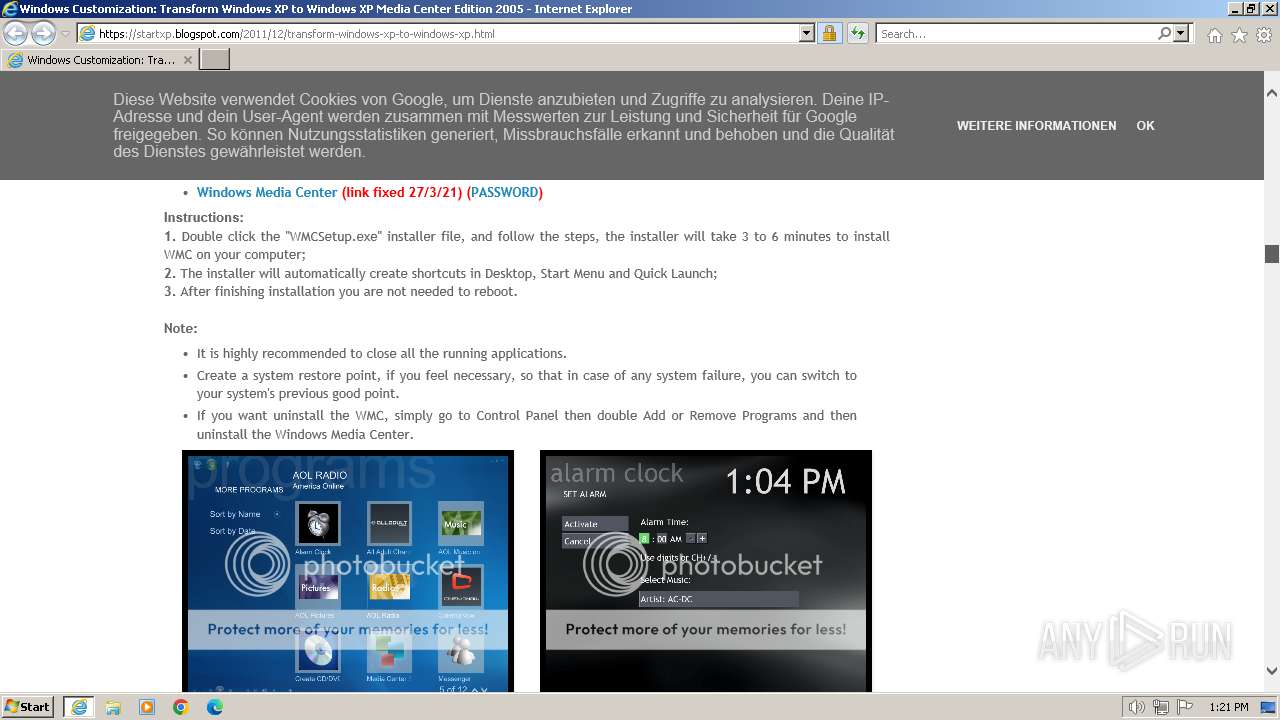Click the PASSWORD link
This screenshot has height=720, width=1280.
coord(505,192)
